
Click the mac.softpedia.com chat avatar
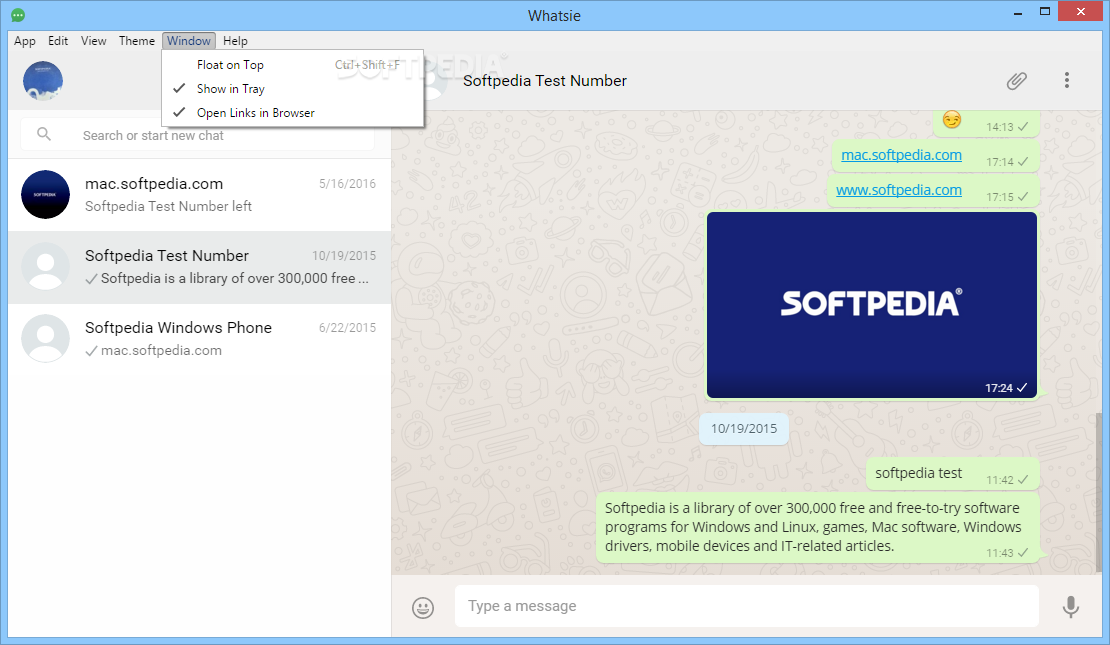tap(45, 195)
